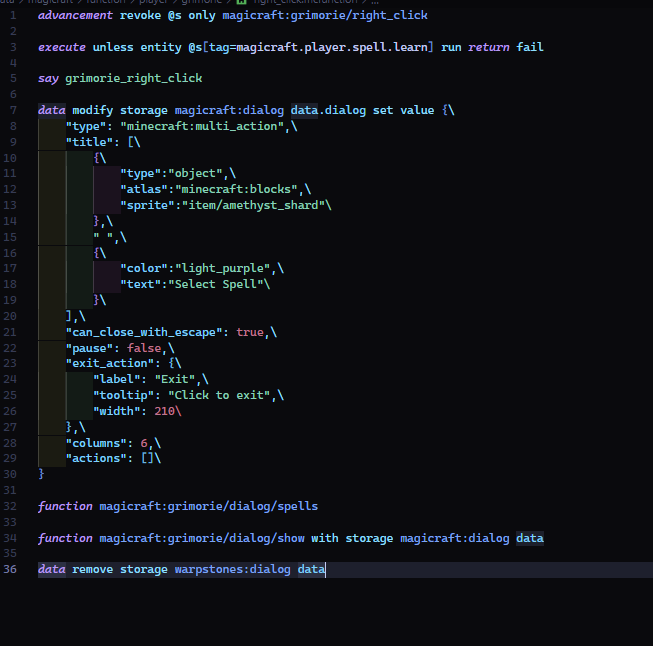Click the magicraft:grimorie/right_click advancement path
Screen dimensions: 653x646
[325, 15]
